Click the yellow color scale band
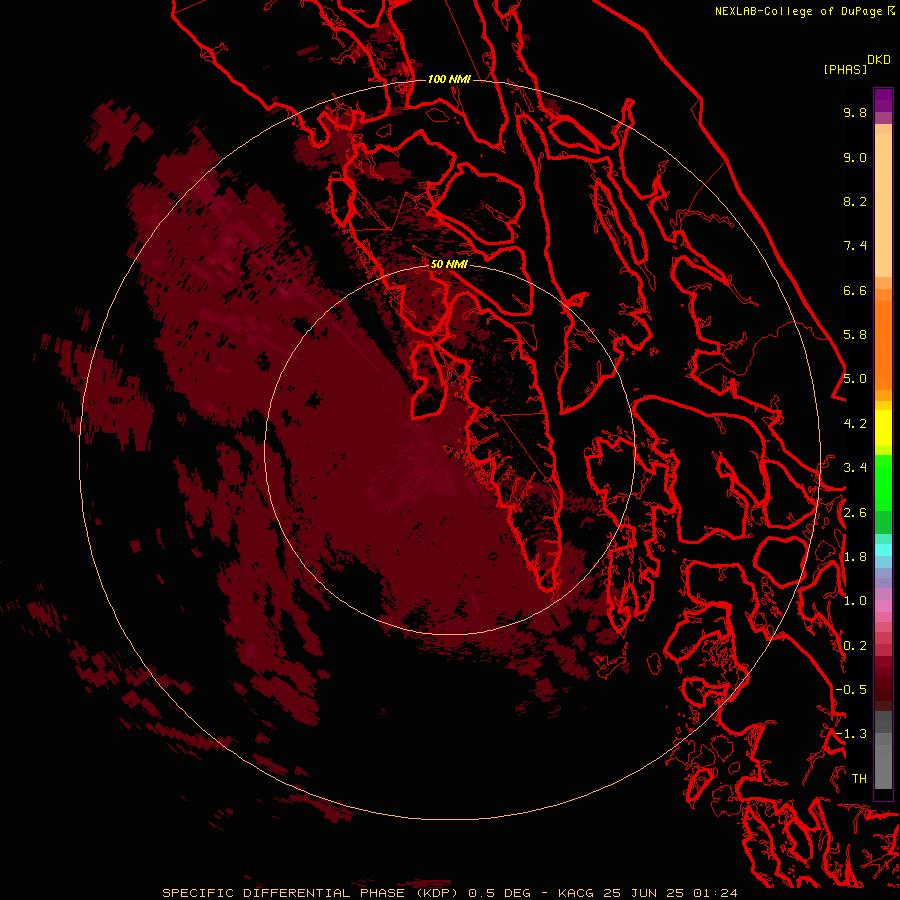Viewport: 900px width, 900px height. click(883, 428)
